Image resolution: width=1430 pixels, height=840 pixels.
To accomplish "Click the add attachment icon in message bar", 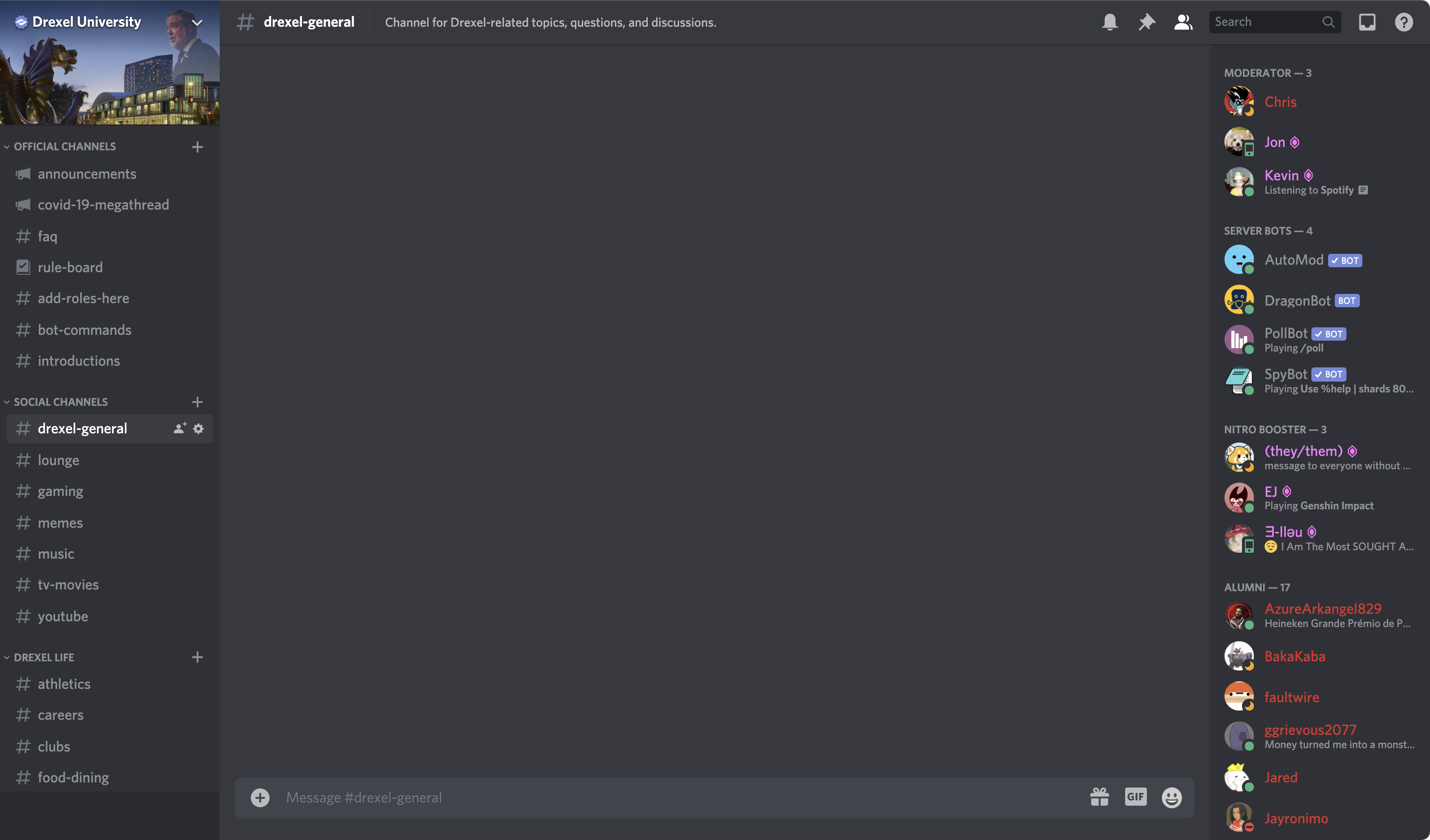I will [x=259, y=797].
